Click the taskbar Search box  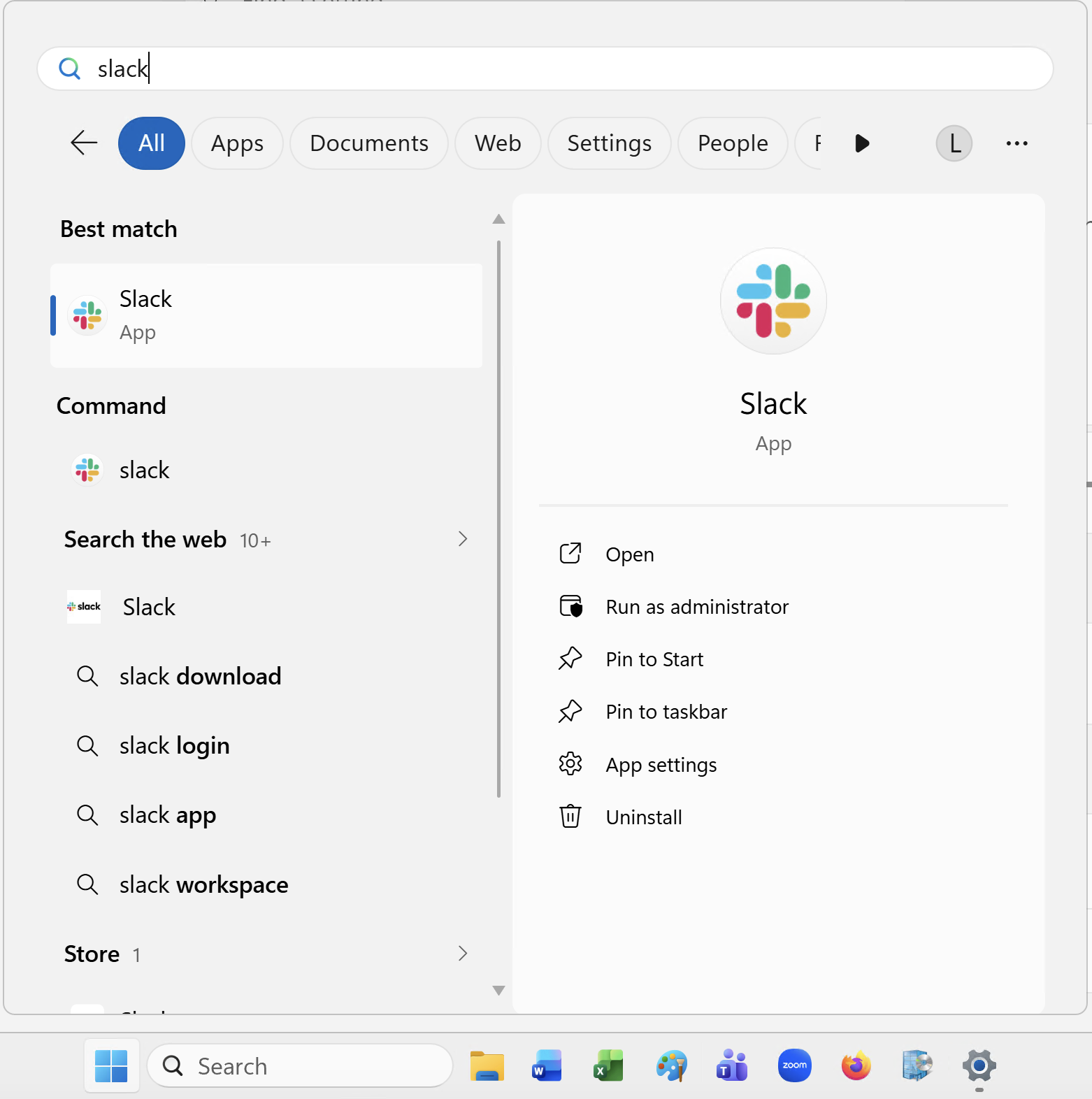coord(300,1066)
